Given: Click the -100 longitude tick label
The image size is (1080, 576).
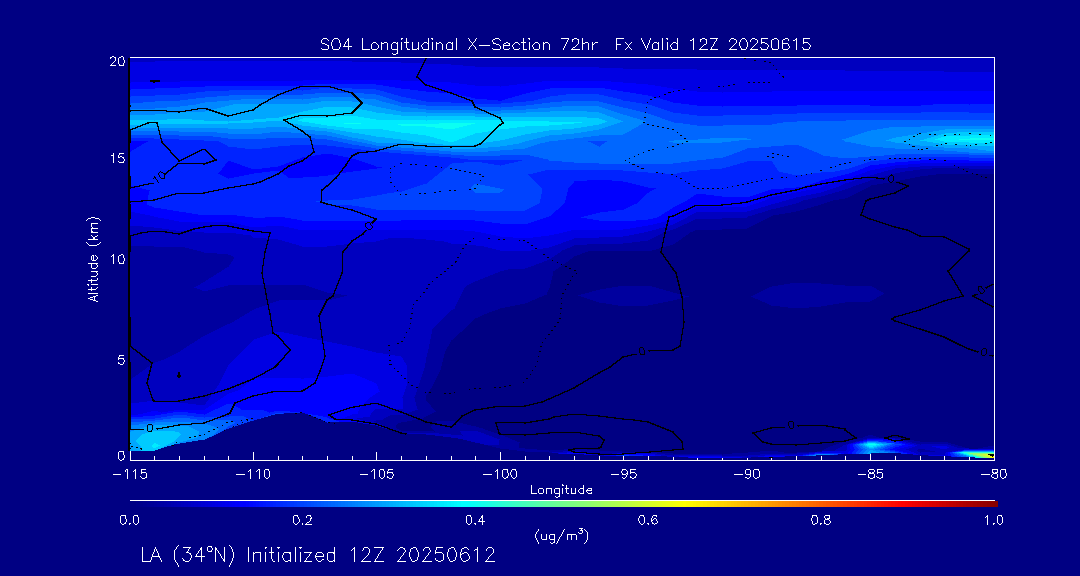Looking at the screenshot, I should point(499,474).
